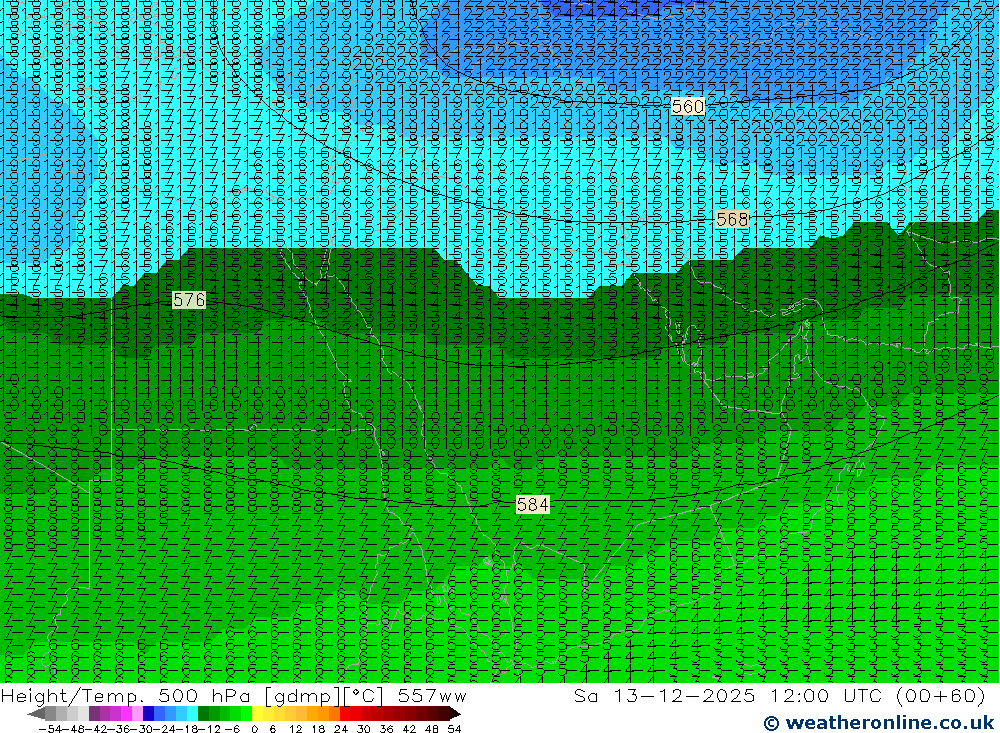
Task: Select the cyan legend swatch near -18
Action: (192, 713)
